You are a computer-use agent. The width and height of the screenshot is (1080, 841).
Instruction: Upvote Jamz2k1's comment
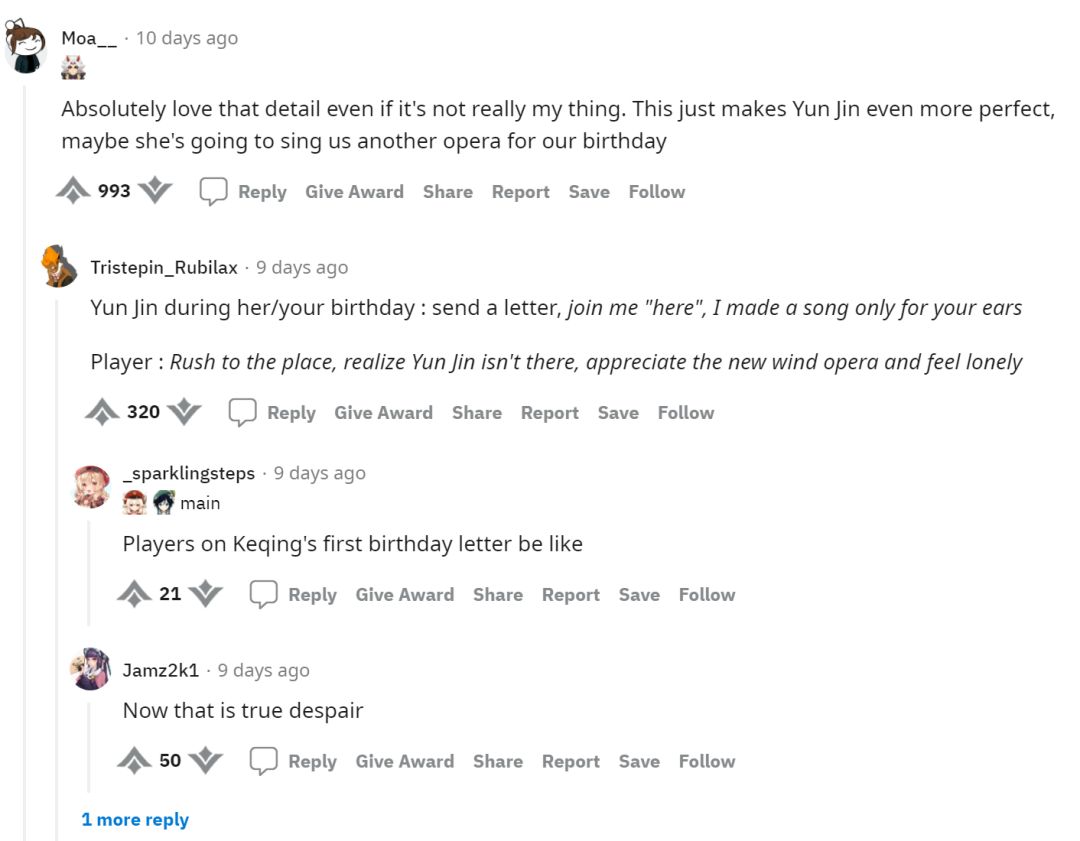[x=134, y=761]
